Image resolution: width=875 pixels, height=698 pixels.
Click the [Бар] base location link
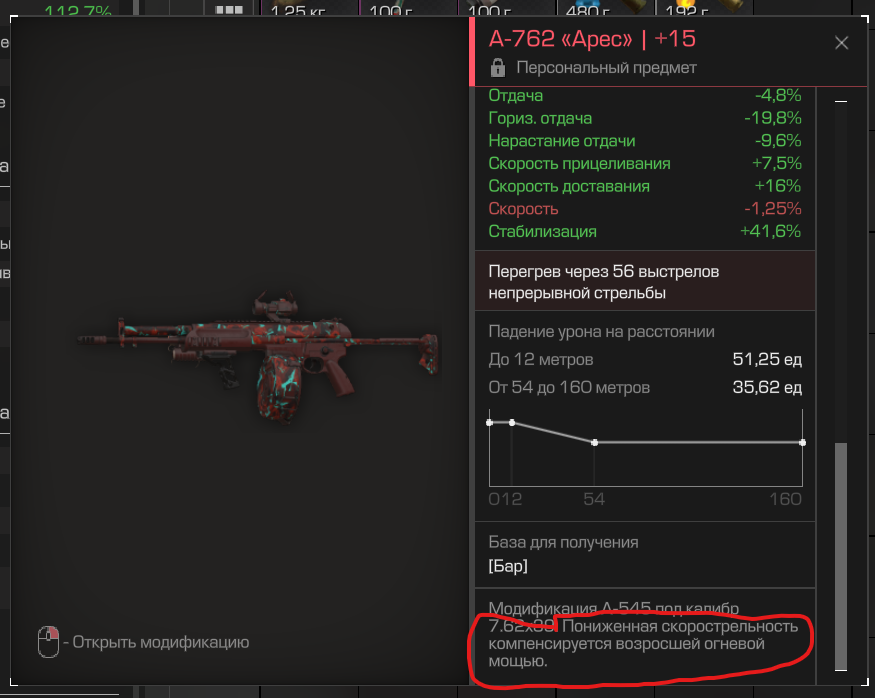coord(508,566)
